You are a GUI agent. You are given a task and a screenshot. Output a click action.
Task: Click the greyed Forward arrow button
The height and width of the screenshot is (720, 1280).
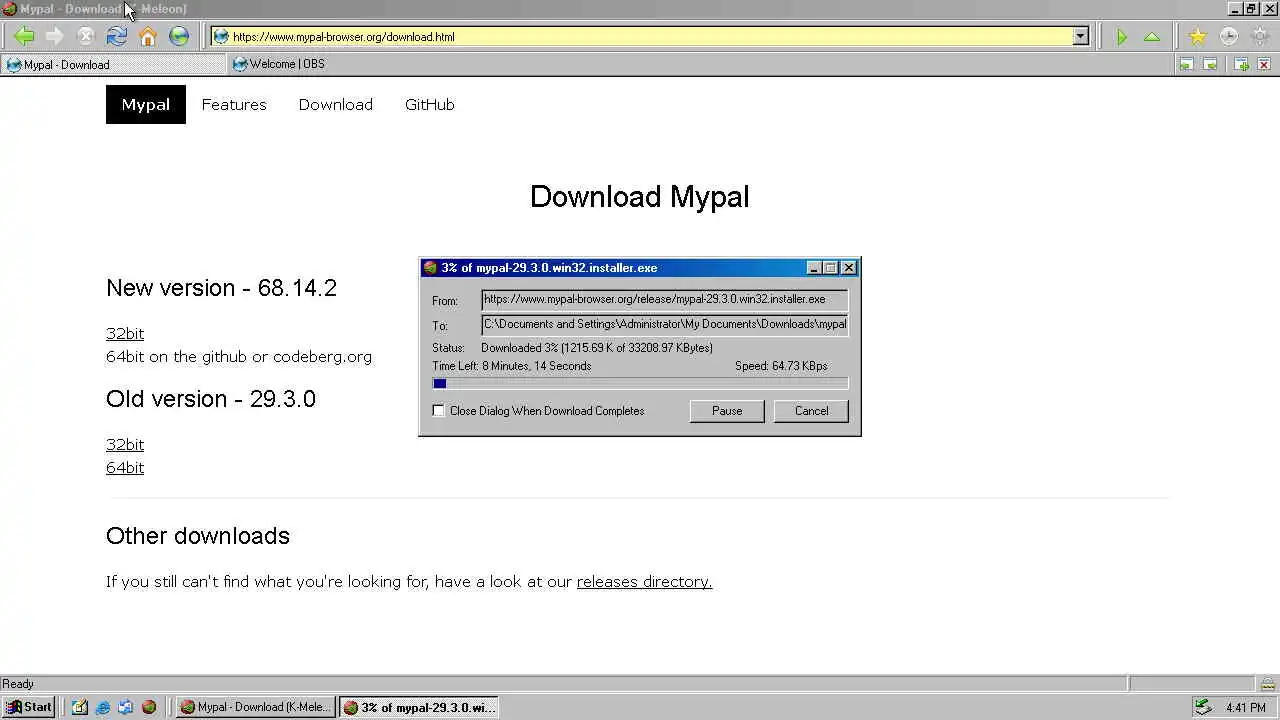55,37
